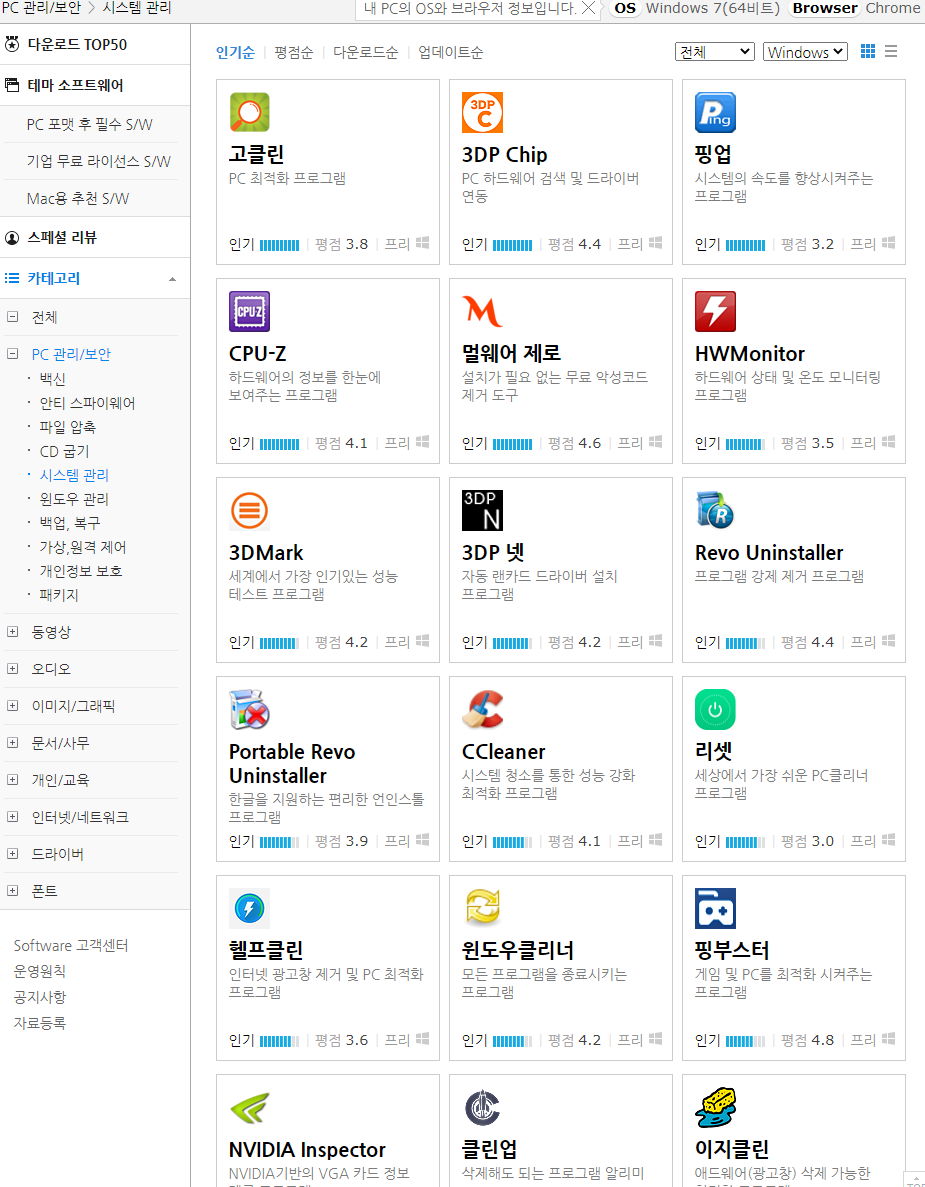Click the PC 관리/보안 breadcrumb
This screenshot has height=1187, width=925.
(x=41, y=8)
